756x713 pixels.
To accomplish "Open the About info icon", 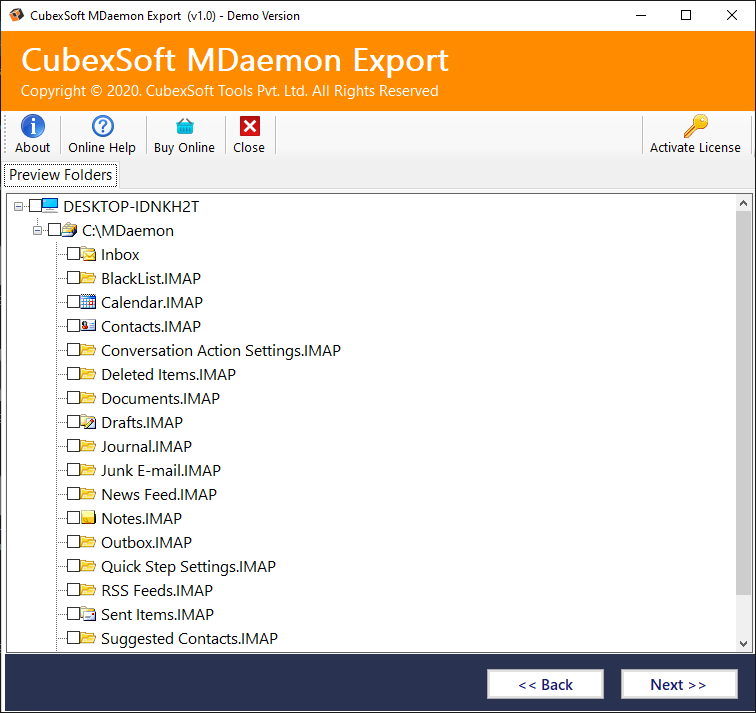I will [32, 126].
